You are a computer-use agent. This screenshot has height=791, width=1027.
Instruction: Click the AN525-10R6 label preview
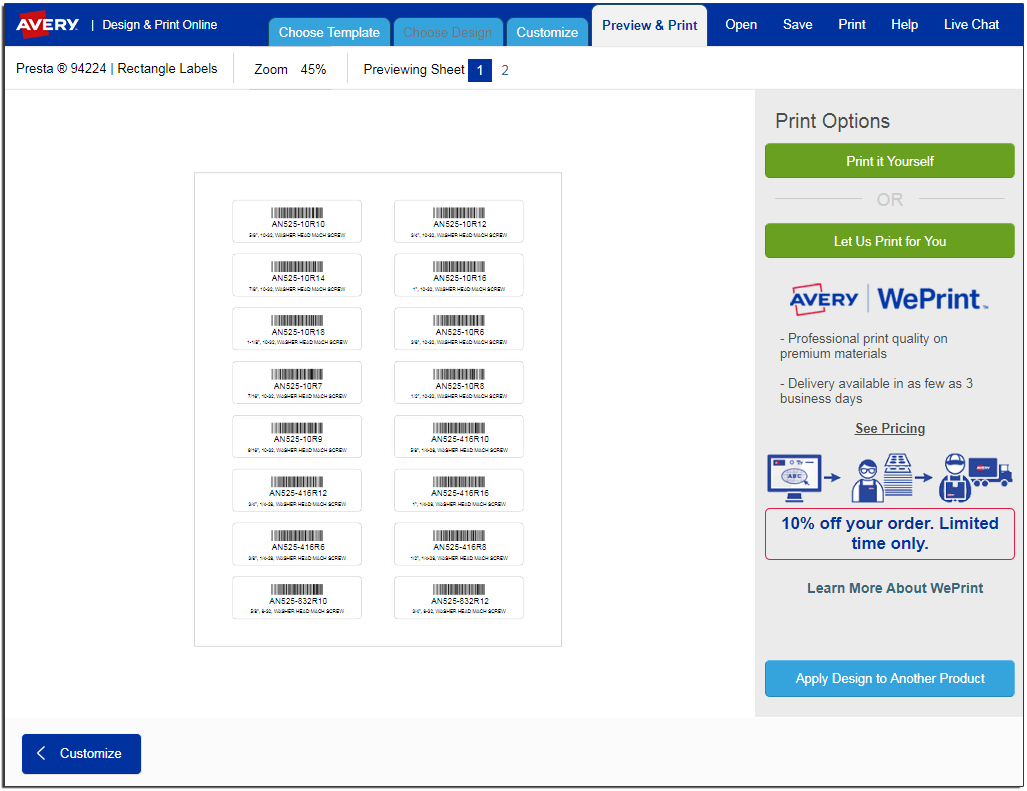click(458, 329)
